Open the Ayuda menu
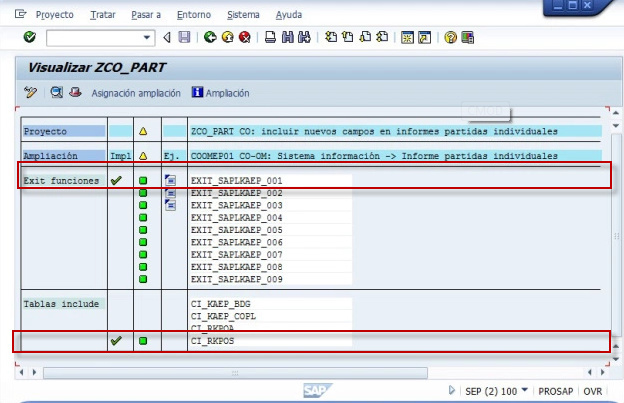This screenshot has height=403, width=624. point(289,15)
